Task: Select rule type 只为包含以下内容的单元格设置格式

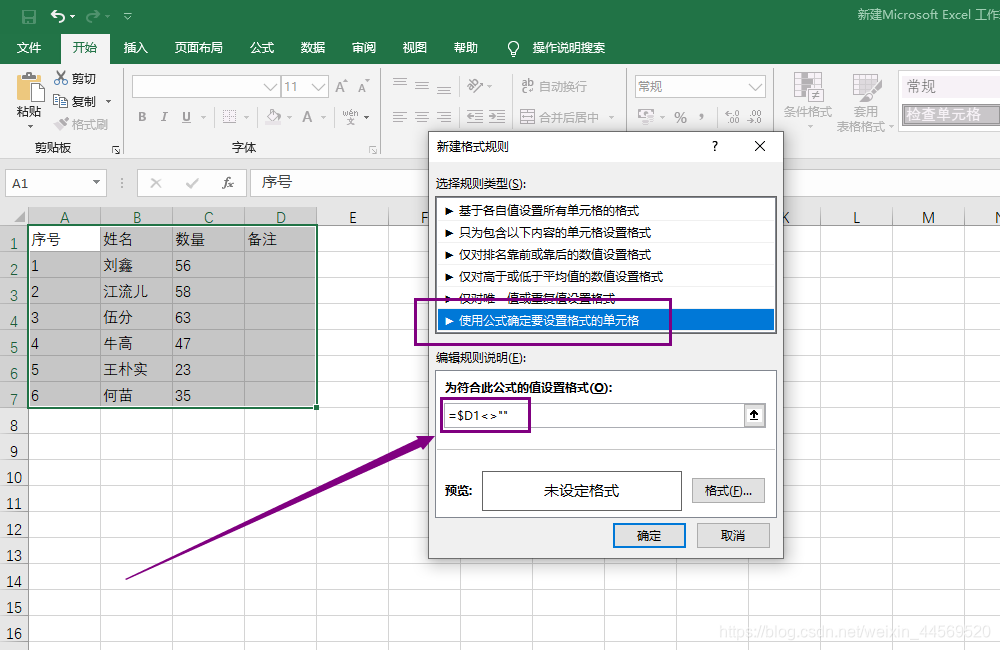Action: 606,233
